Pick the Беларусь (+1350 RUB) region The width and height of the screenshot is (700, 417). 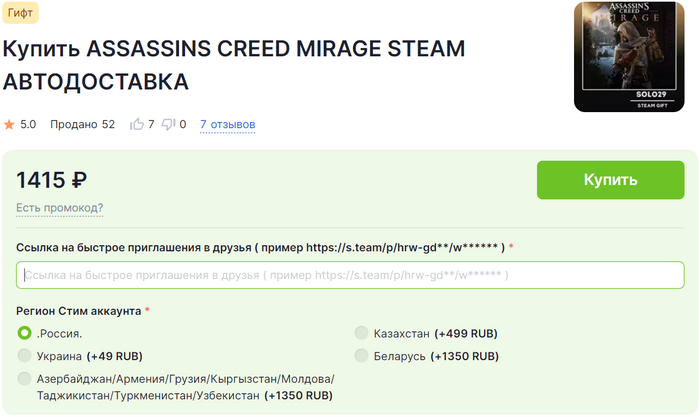(x=361, y=355)
